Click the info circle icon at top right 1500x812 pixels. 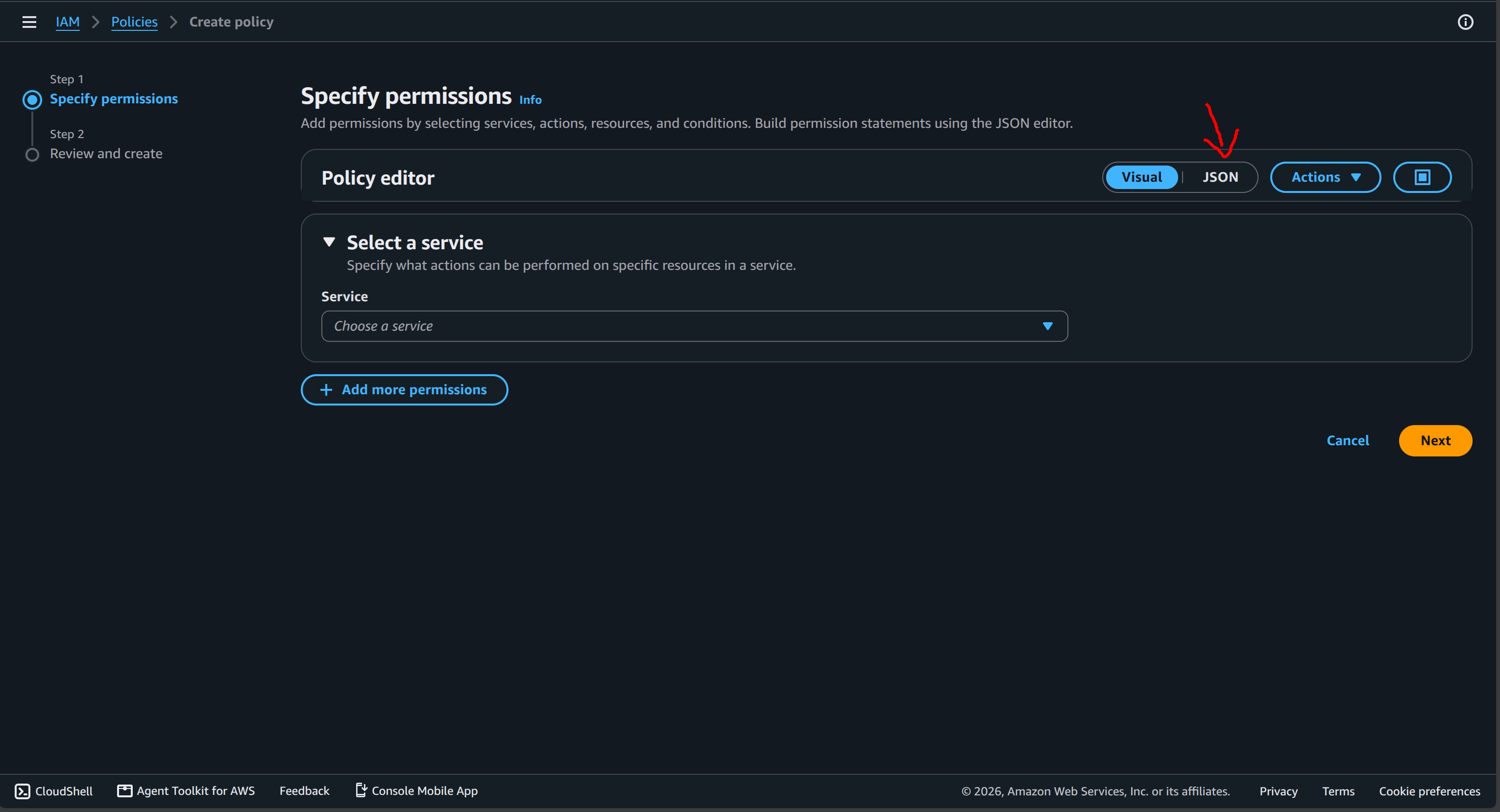coord(1465,22)
